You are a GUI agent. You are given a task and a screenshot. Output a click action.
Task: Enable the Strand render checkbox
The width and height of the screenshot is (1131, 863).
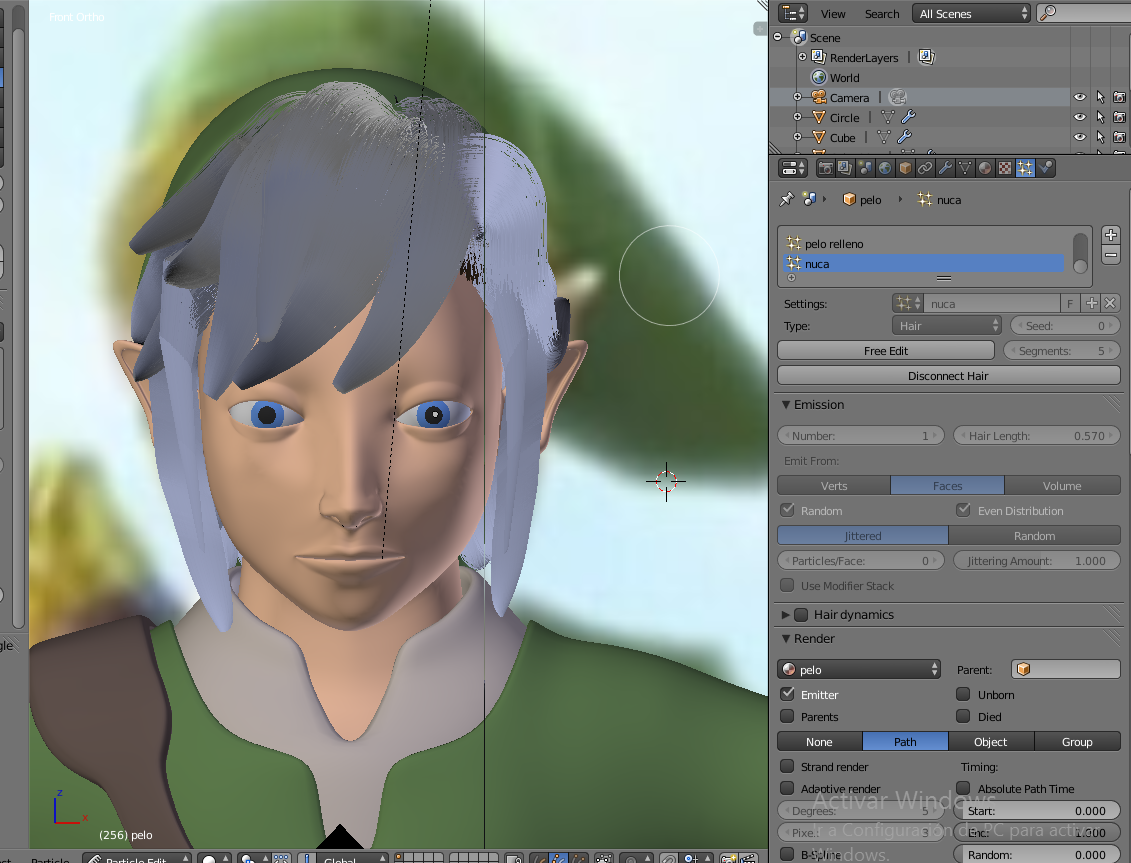pos(788,767)
